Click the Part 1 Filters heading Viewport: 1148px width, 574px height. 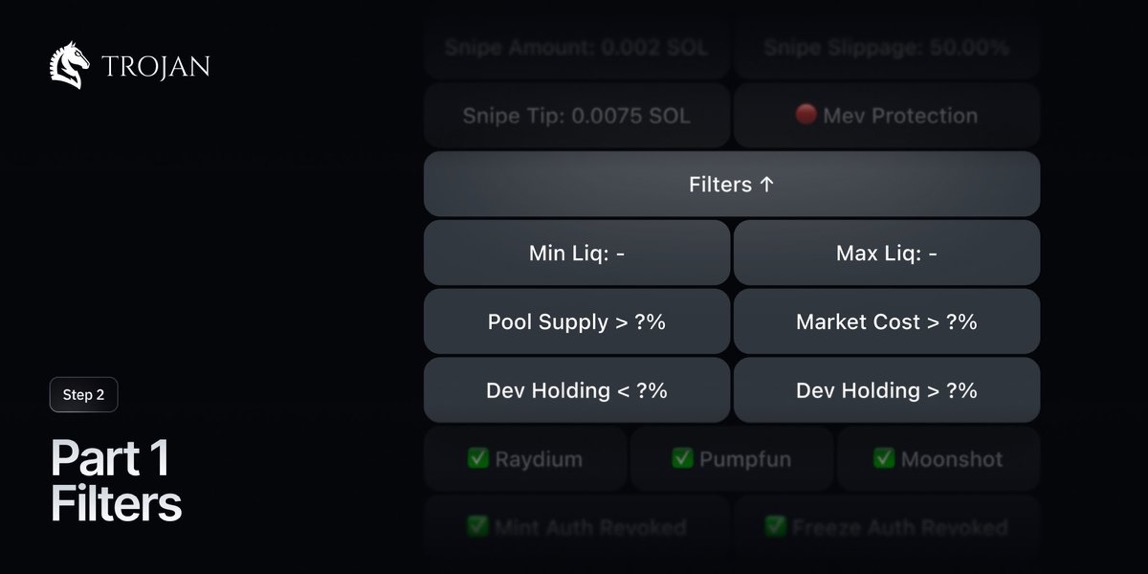(x=116, y=481)
